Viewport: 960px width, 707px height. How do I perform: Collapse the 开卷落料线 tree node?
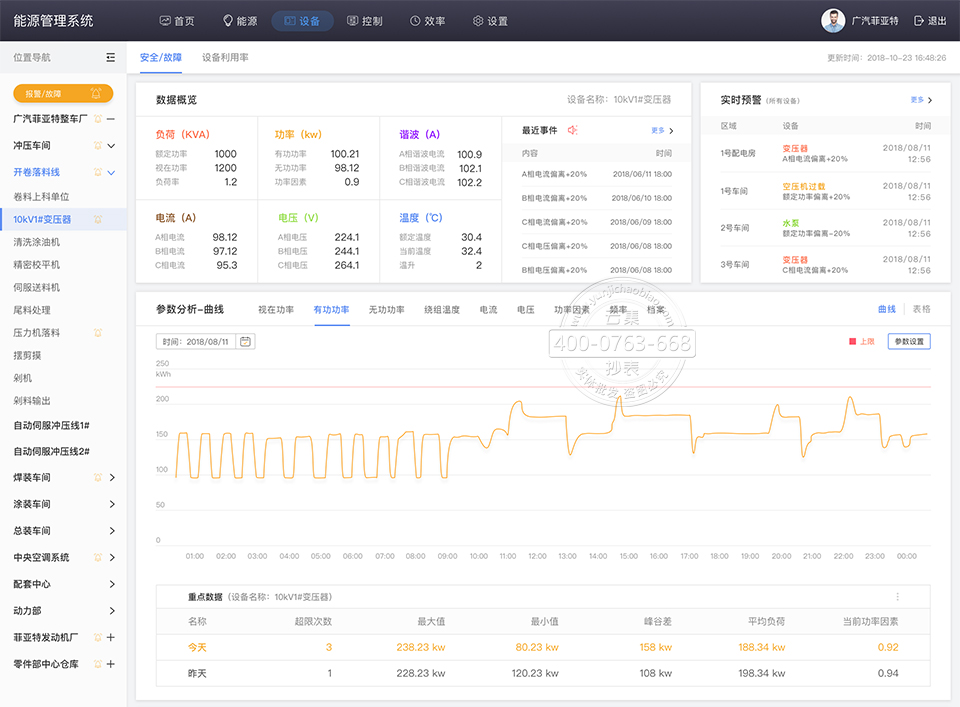[x=111, y=173]
